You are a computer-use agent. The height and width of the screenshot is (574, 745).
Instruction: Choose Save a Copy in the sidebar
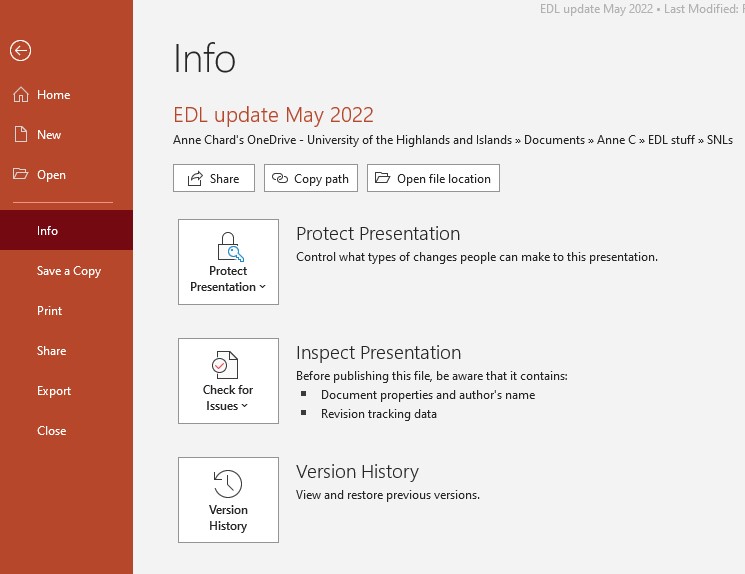click(66, 271)
